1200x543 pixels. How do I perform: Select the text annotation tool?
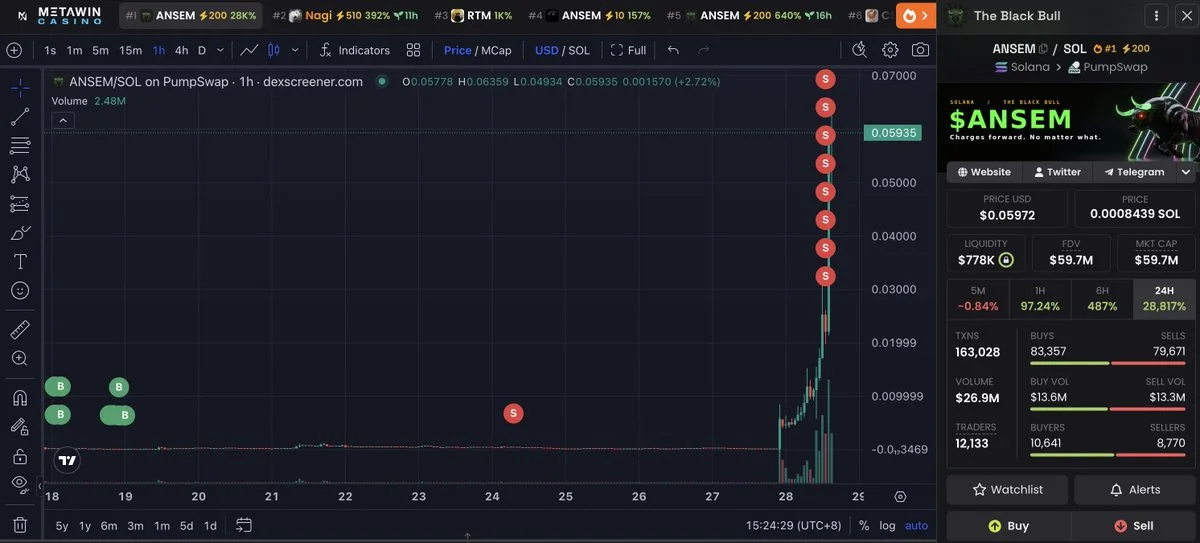pyautogui.click(x=20, y=262)
